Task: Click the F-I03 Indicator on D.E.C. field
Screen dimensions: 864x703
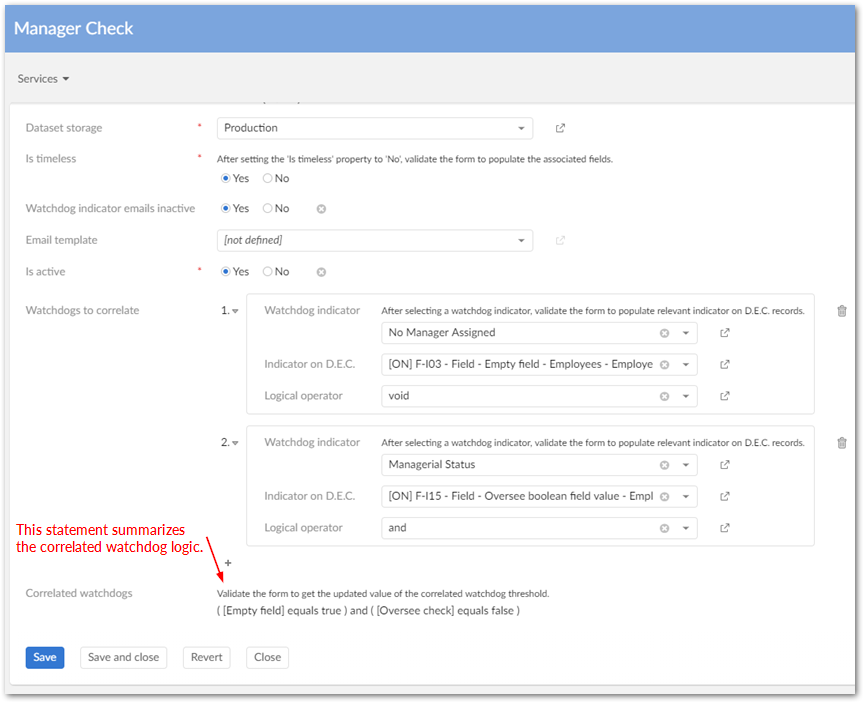Action: point(520,364)
